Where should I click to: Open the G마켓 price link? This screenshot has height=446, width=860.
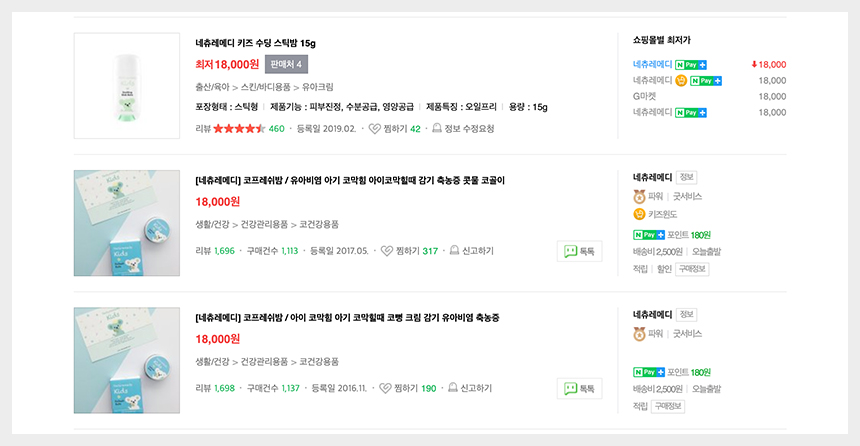tap(645, 96)
